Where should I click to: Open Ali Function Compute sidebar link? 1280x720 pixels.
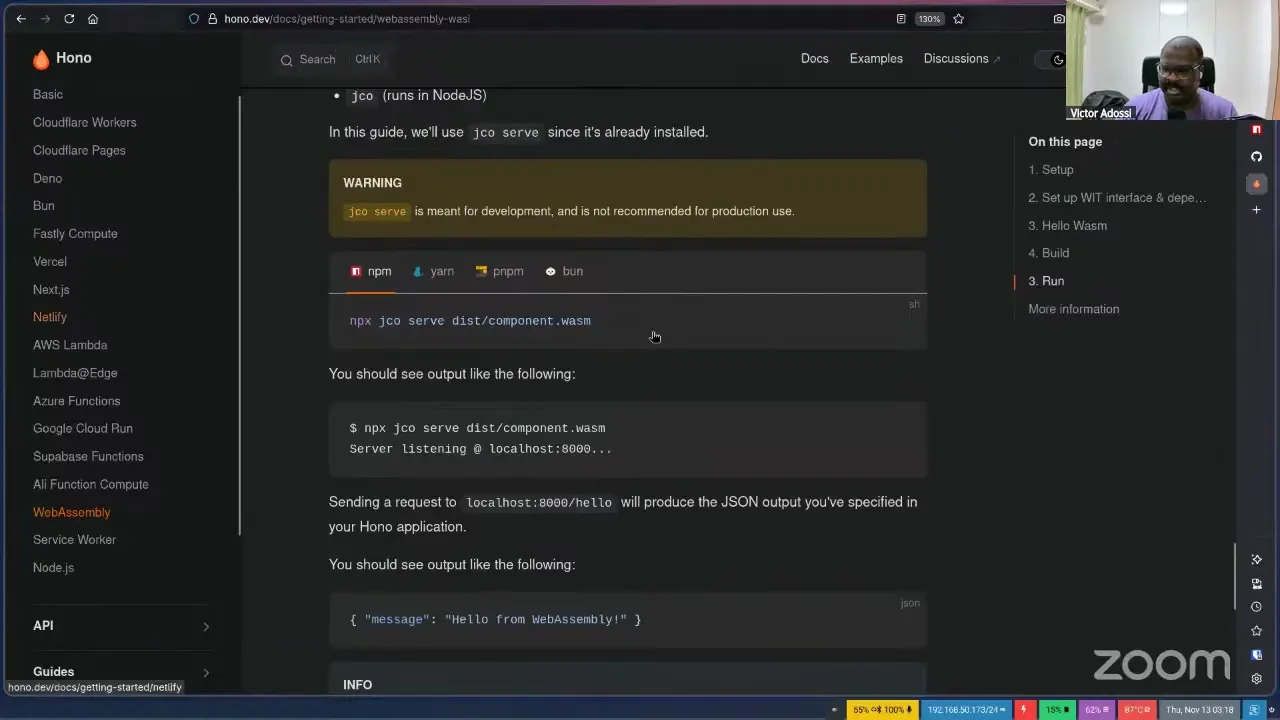click(x=91, y=485)
